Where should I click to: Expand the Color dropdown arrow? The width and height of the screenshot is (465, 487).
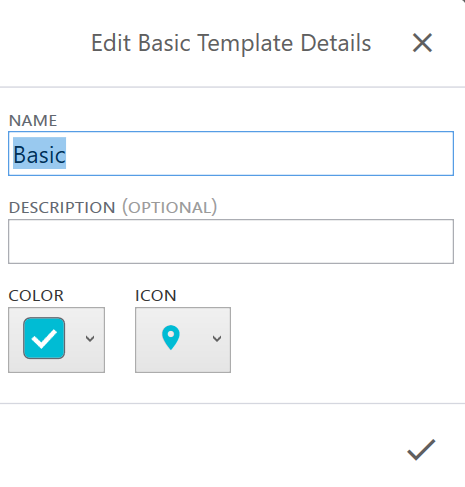tap(90, 339)
